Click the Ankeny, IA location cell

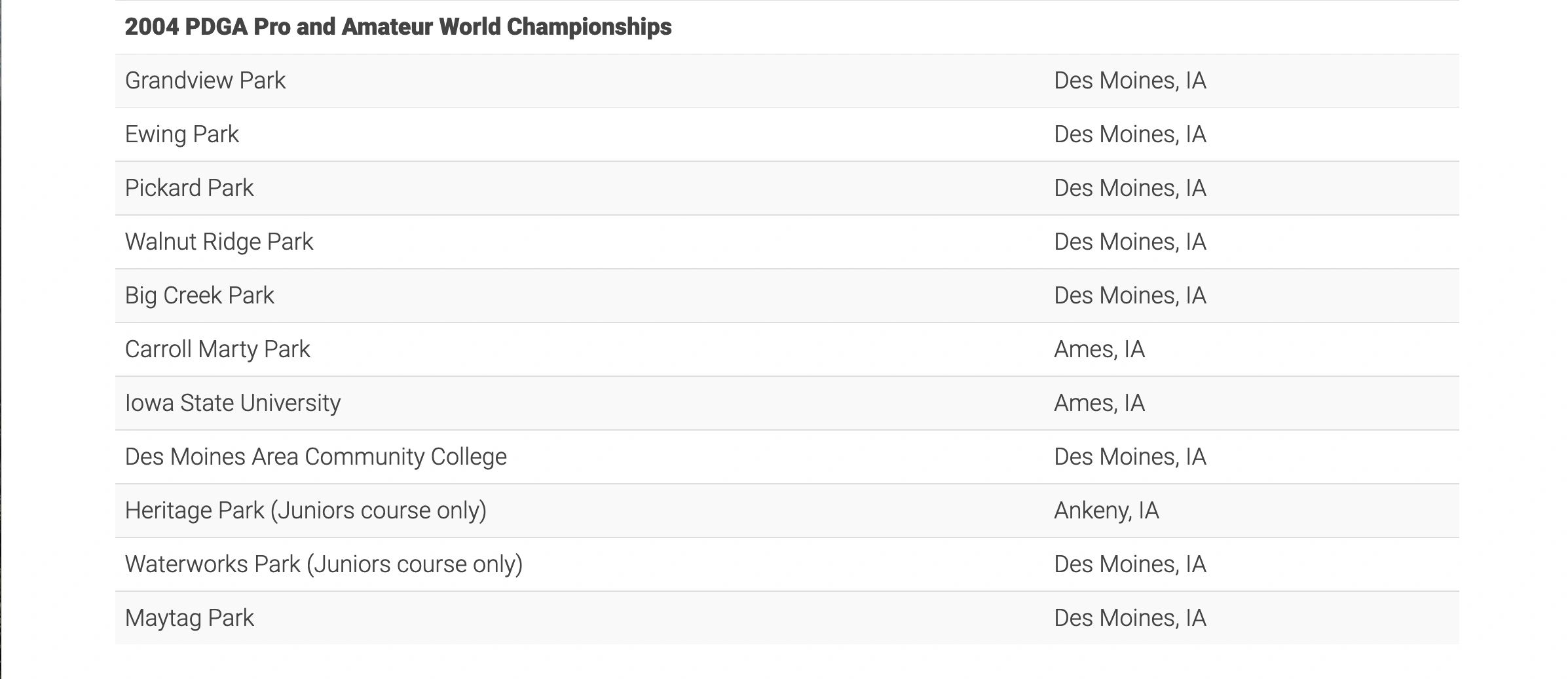(1106, 511)
